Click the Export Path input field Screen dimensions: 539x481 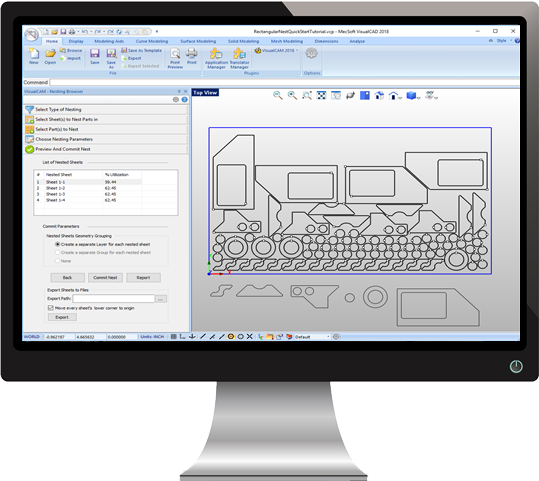tap(113, 298)
